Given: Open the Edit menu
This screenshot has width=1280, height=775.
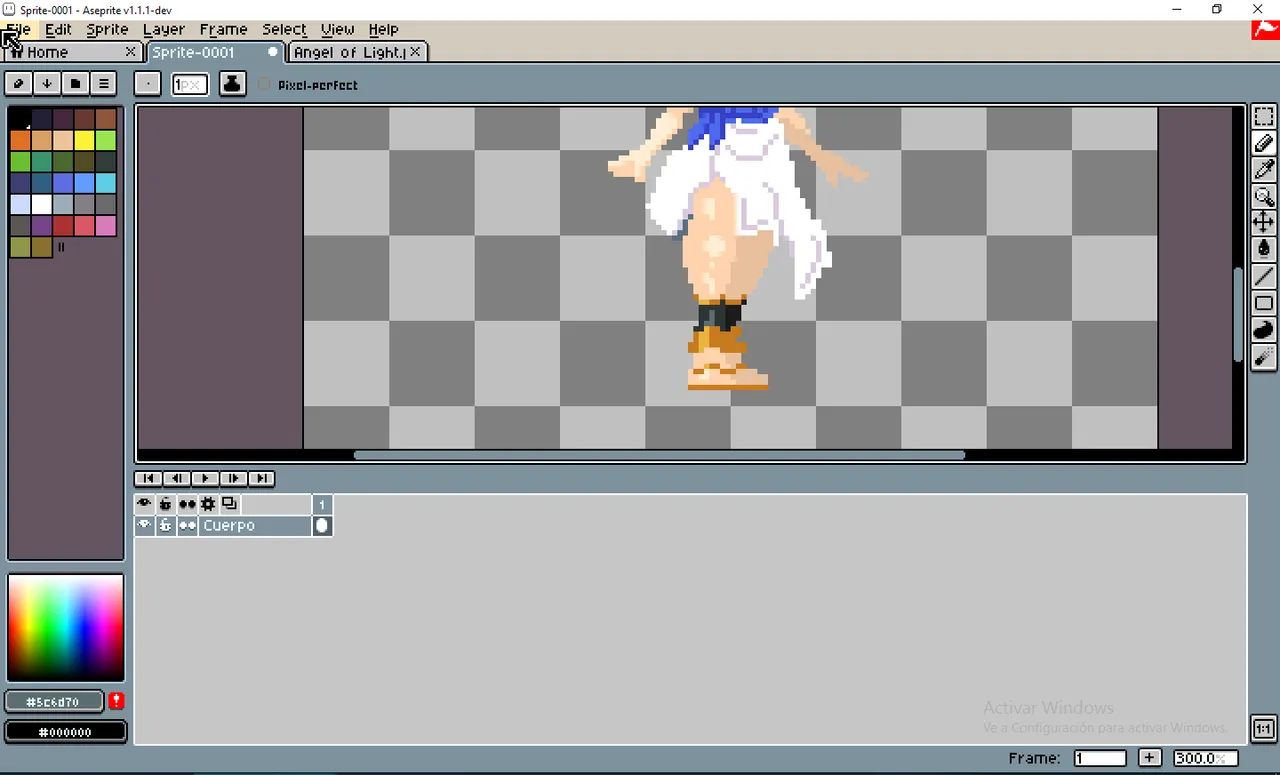Looking at the screenshot, I should [58, 29].
